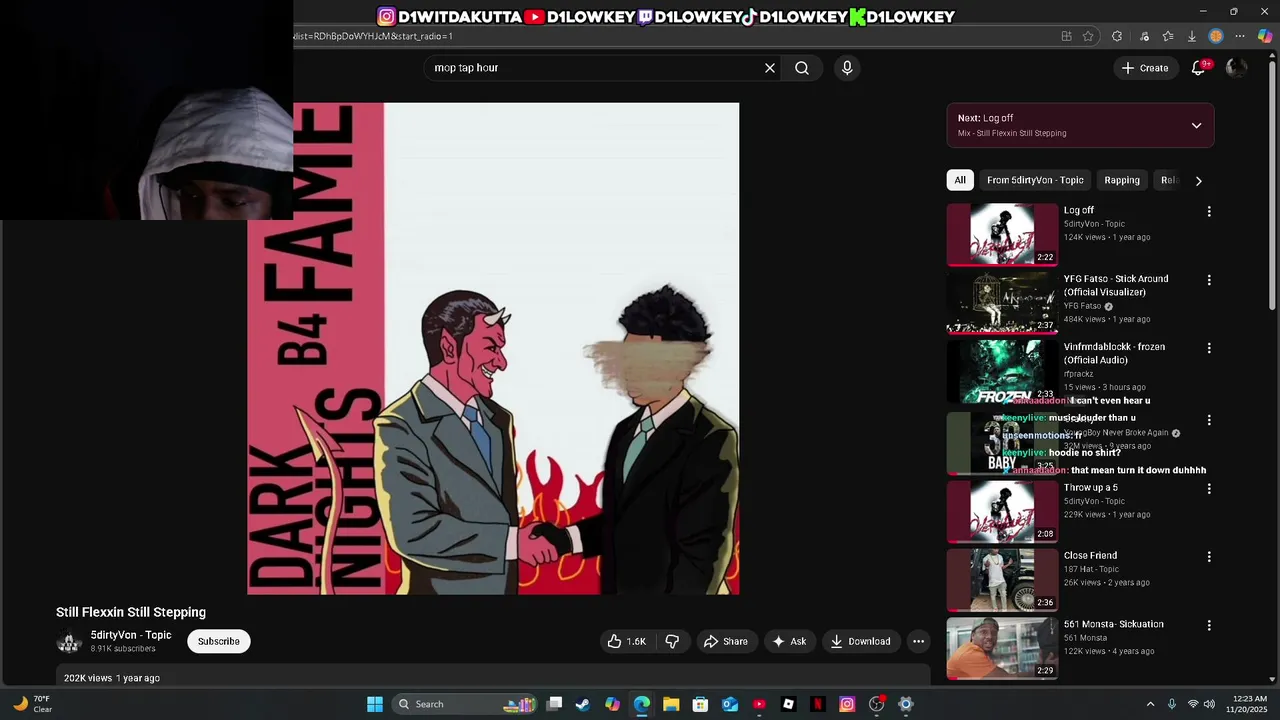1280x720 pixels.
Task: Open File Explorer from the taskbar
Action: point(671,704)
